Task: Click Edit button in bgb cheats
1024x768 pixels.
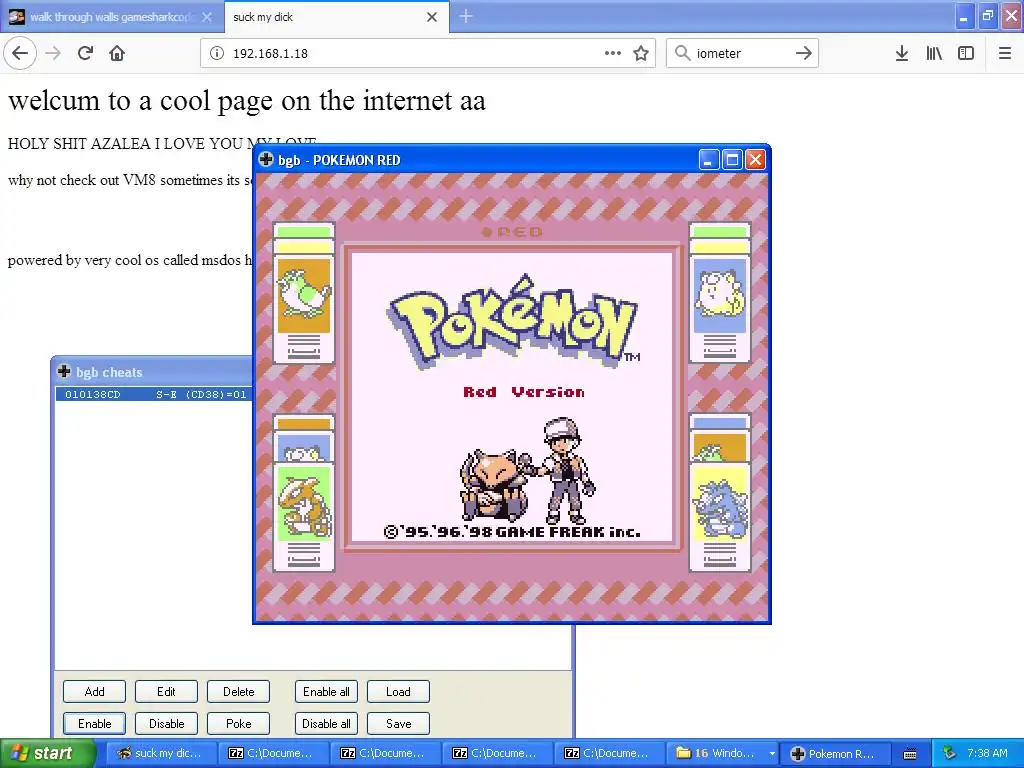Action: coord(166,692)
